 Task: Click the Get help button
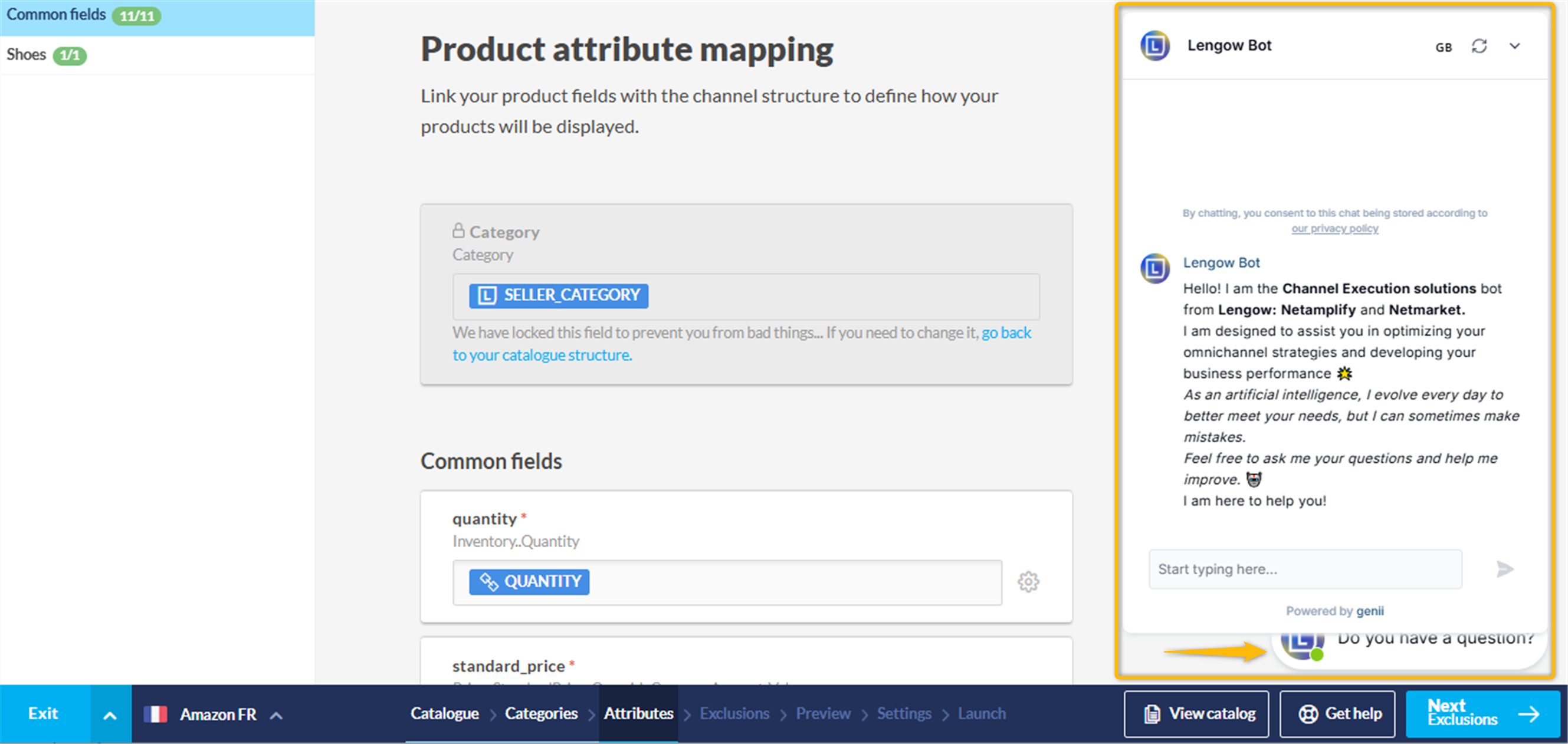1337,713
